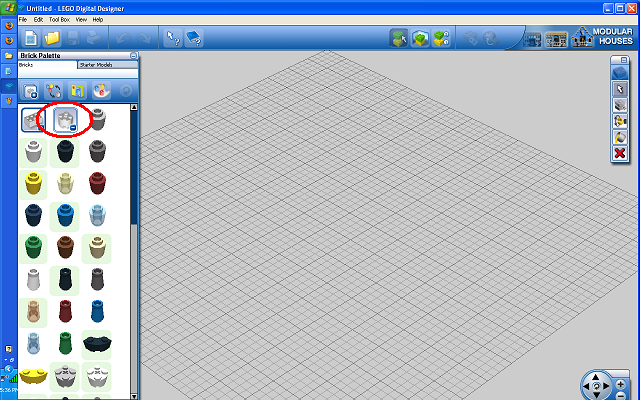This screenshot has width=640, height=400.
Task: Pick the yellow round brick
Action: tap(33, 183)
